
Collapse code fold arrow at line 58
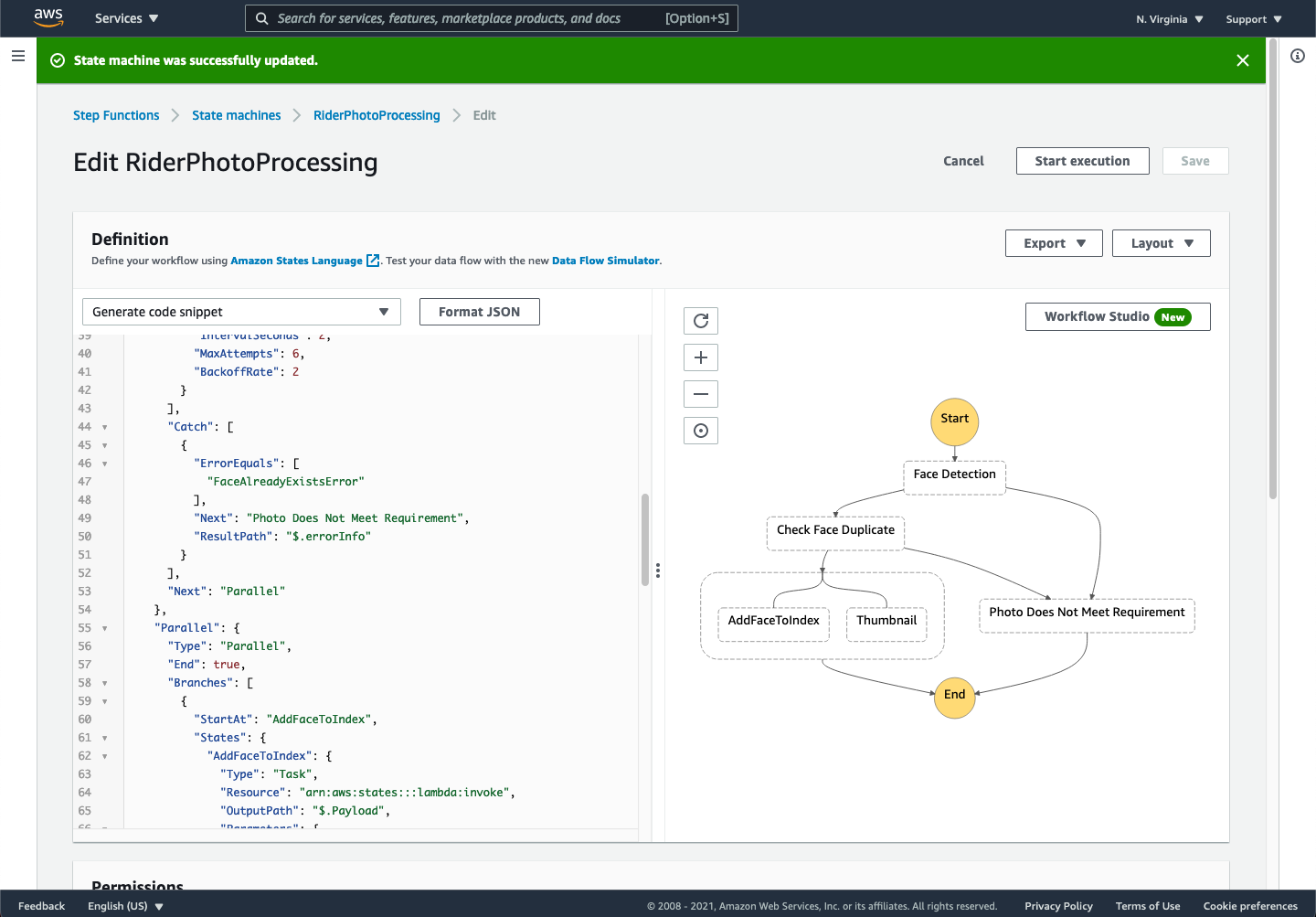tap(105, 683)
